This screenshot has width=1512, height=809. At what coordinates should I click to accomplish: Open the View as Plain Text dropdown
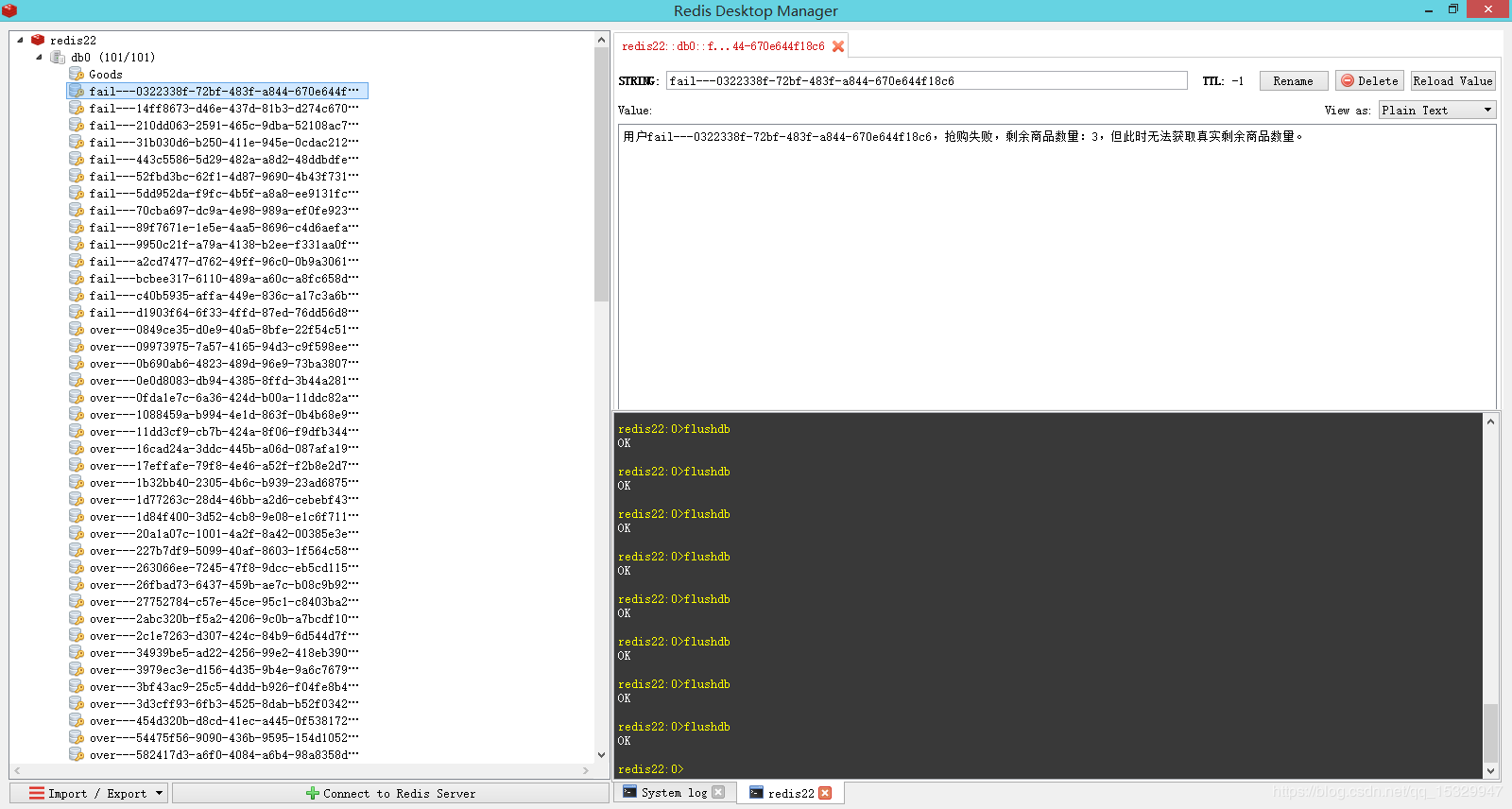[1437, 110]
